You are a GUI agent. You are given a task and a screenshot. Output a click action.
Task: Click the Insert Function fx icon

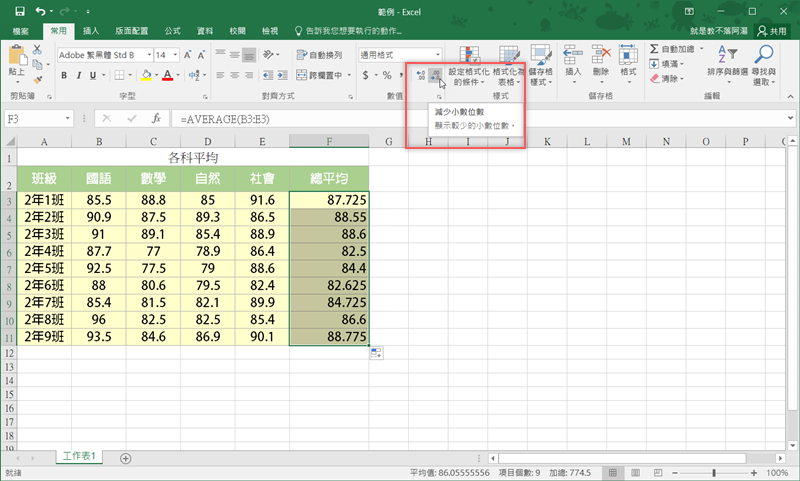[155, 118]
